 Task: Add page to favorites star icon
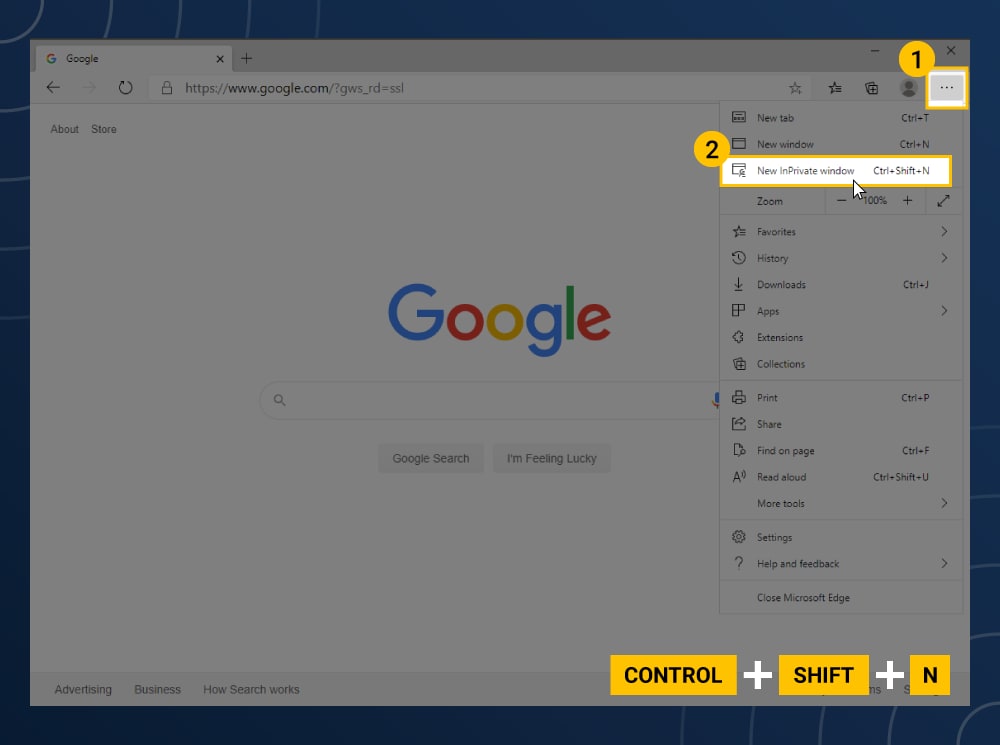795,88
